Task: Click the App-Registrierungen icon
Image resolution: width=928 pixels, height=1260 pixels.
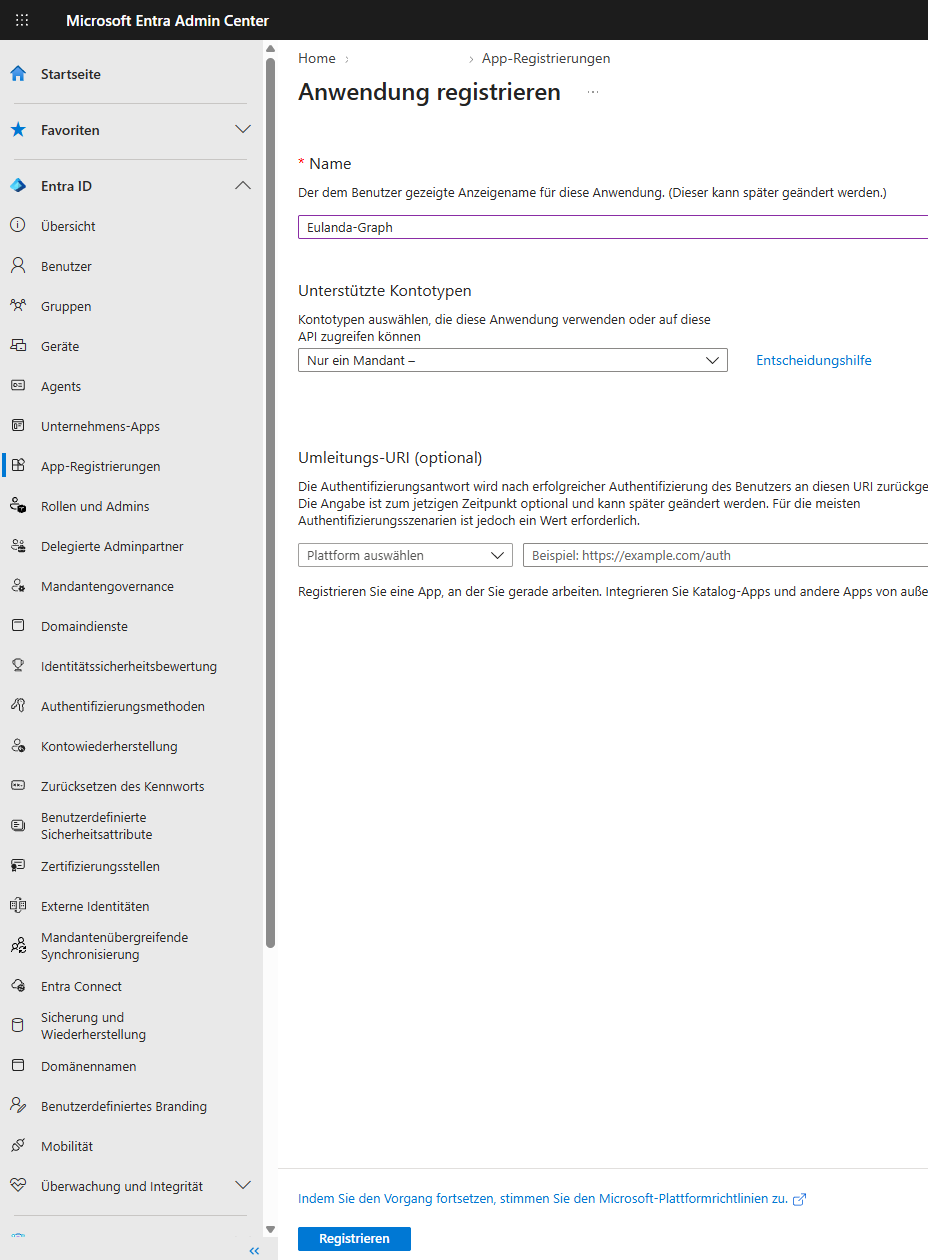Action: click(18, 466)
